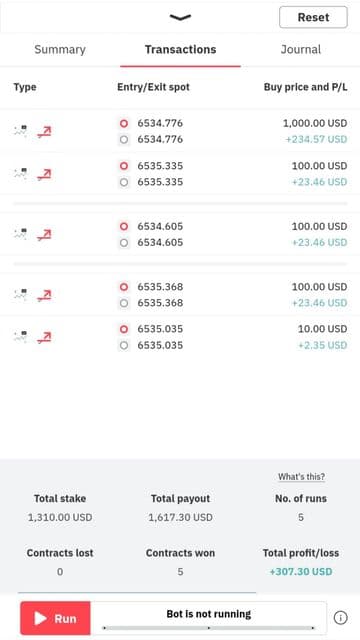Select the Transactions tab
Image resolution: width=360 pixels, height=640 pixels.
point(180,49)
